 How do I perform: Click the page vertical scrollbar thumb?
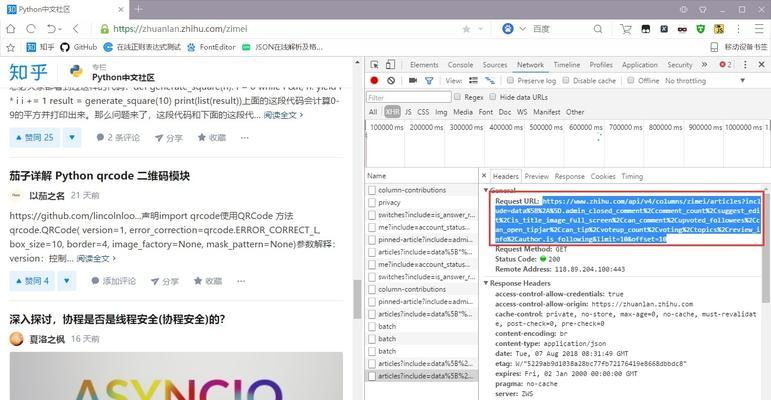(357, 299)
